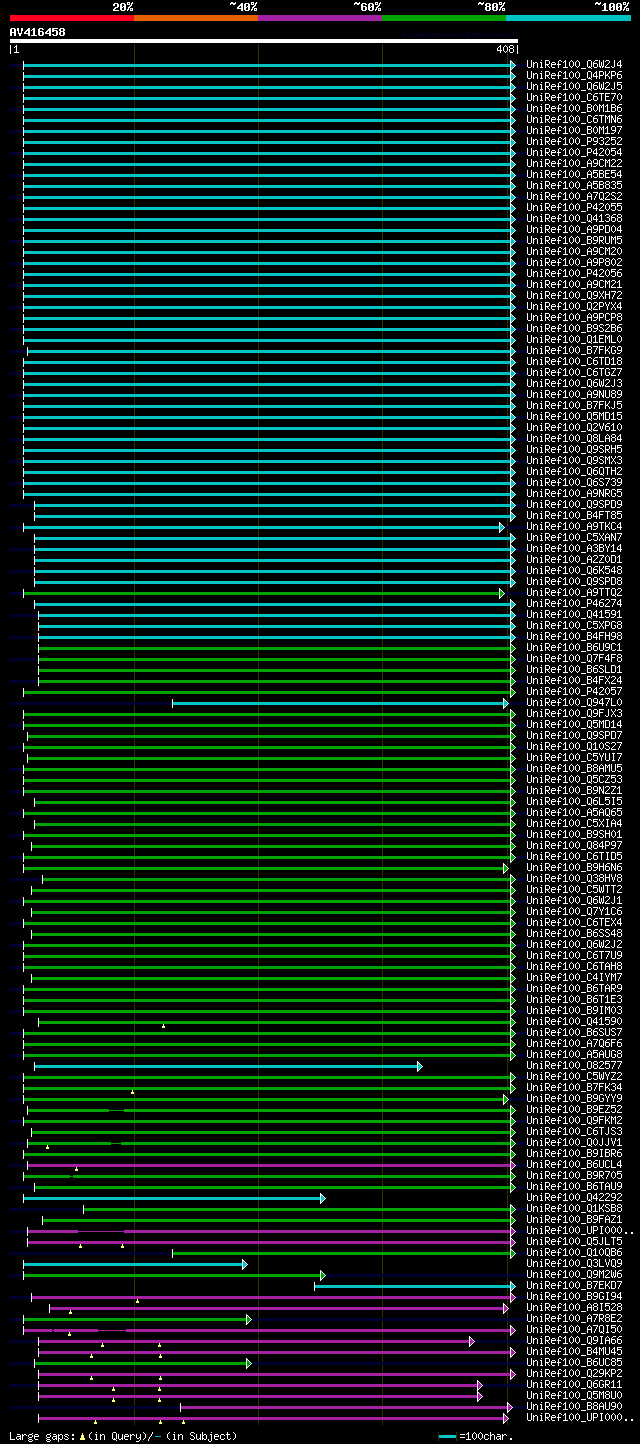Click the white query sequence bar
This screenshot has height=1444, width=640.
pos(264,41)
